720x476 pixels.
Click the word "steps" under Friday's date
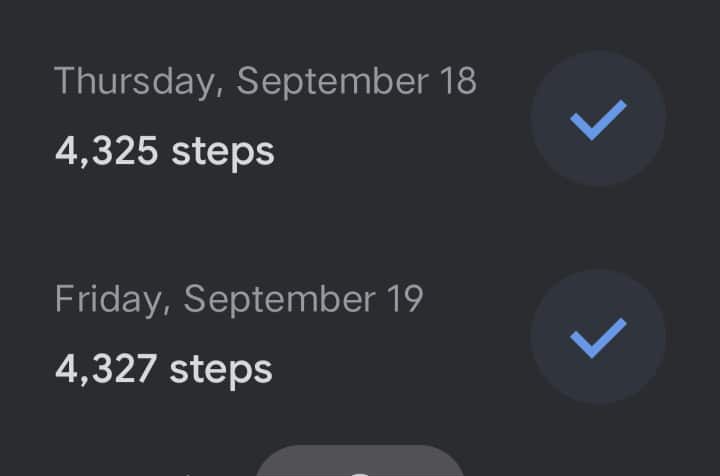click(221, 369)
